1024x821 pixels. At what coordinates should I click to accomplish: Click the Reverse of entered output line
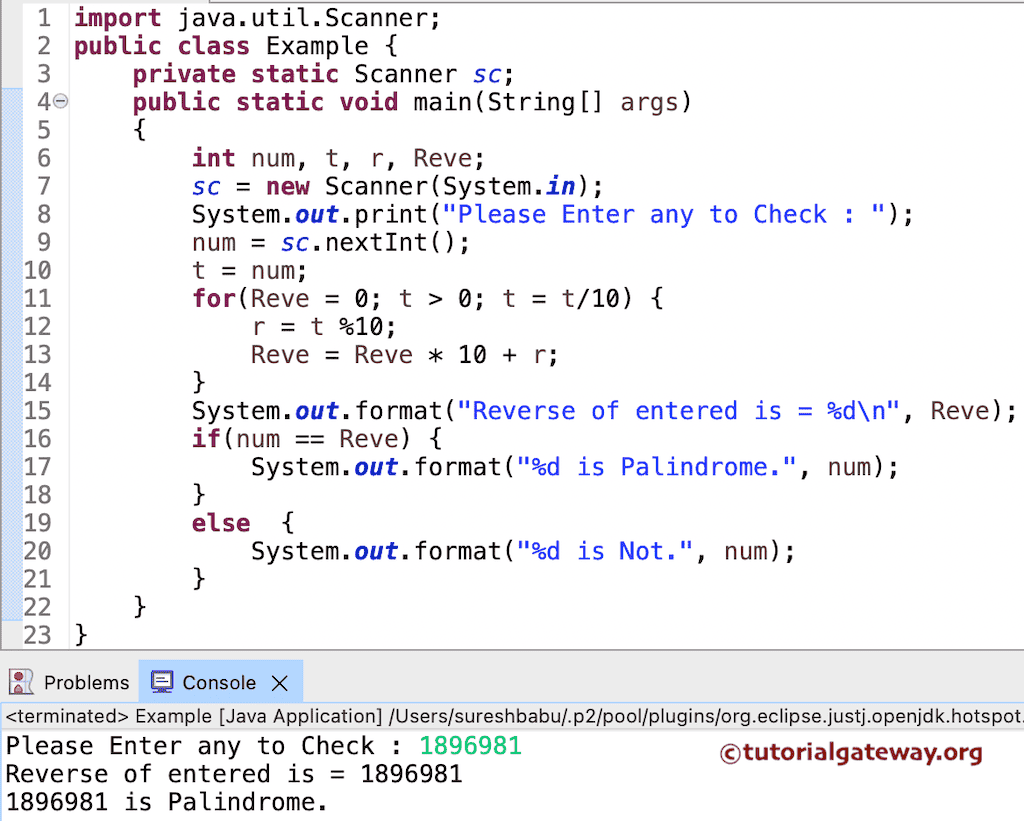coord(230,773)
